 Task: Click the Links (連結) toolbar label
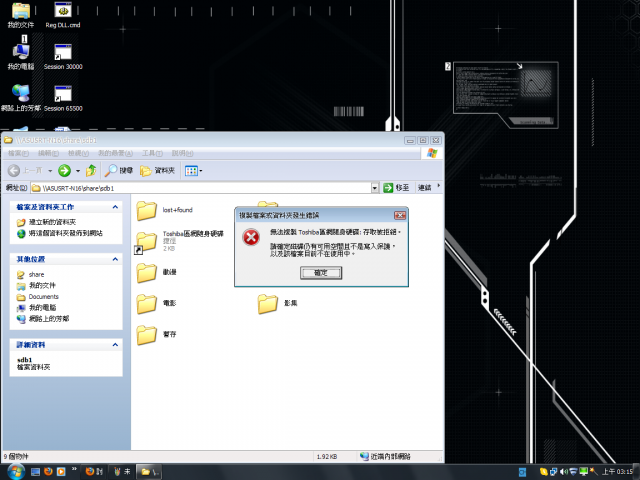pyautogui.click(x=424, y=188)
